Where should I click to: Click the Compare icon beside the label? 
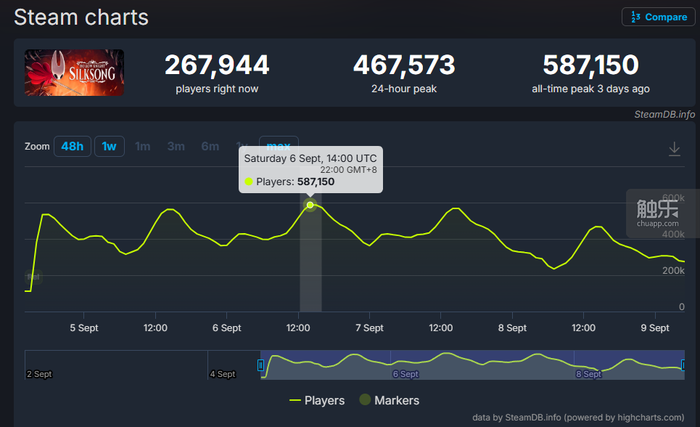632,17
